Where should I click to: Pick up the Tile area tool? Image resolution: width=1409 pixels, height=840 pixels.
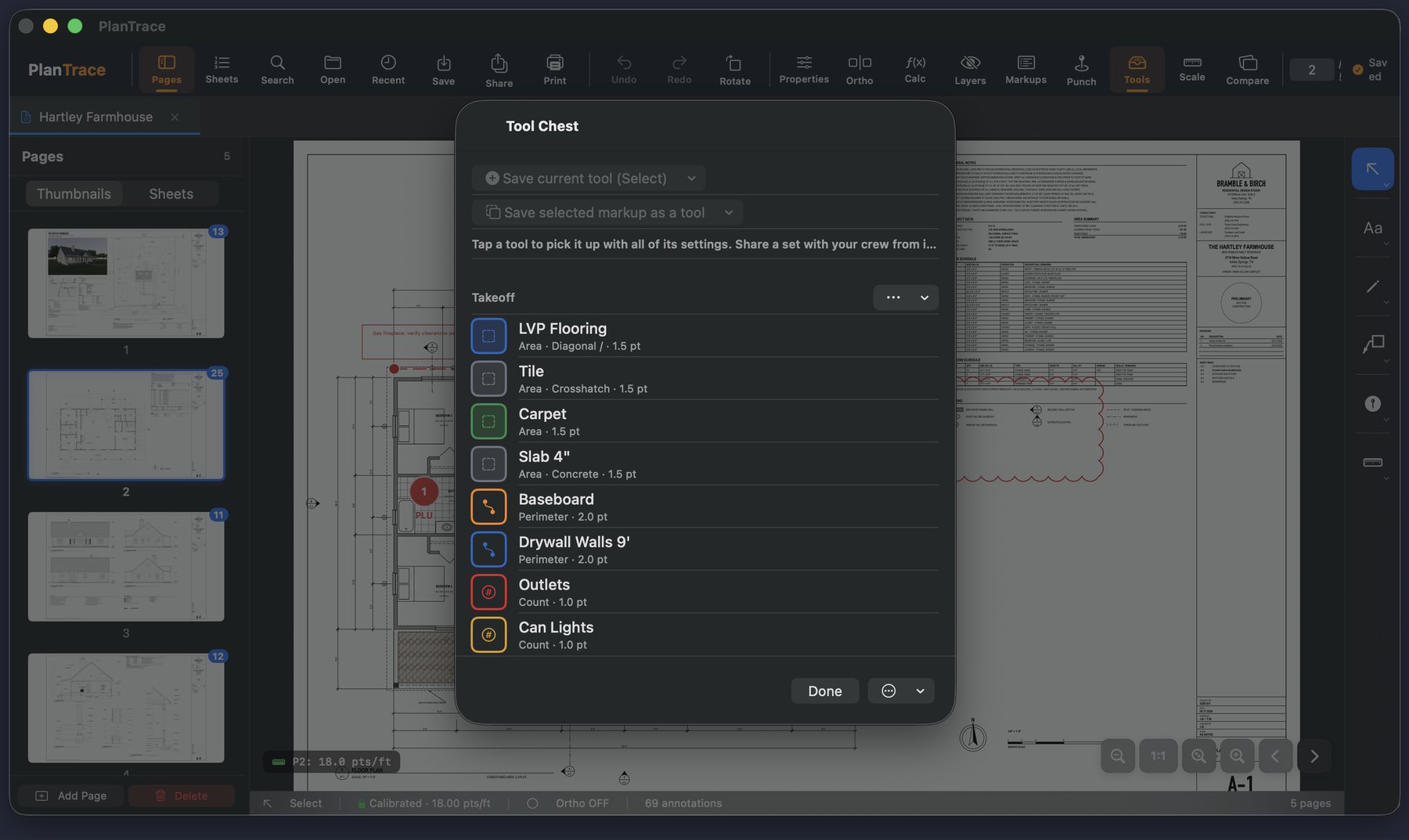[704, 379]
